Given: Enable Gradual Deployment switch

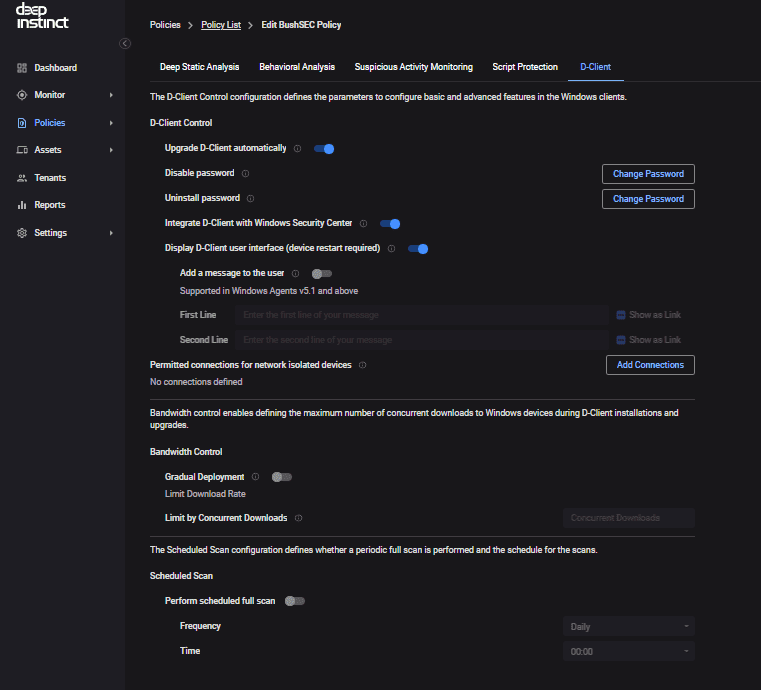Looking at the screenshot, I should click(281, 477).
